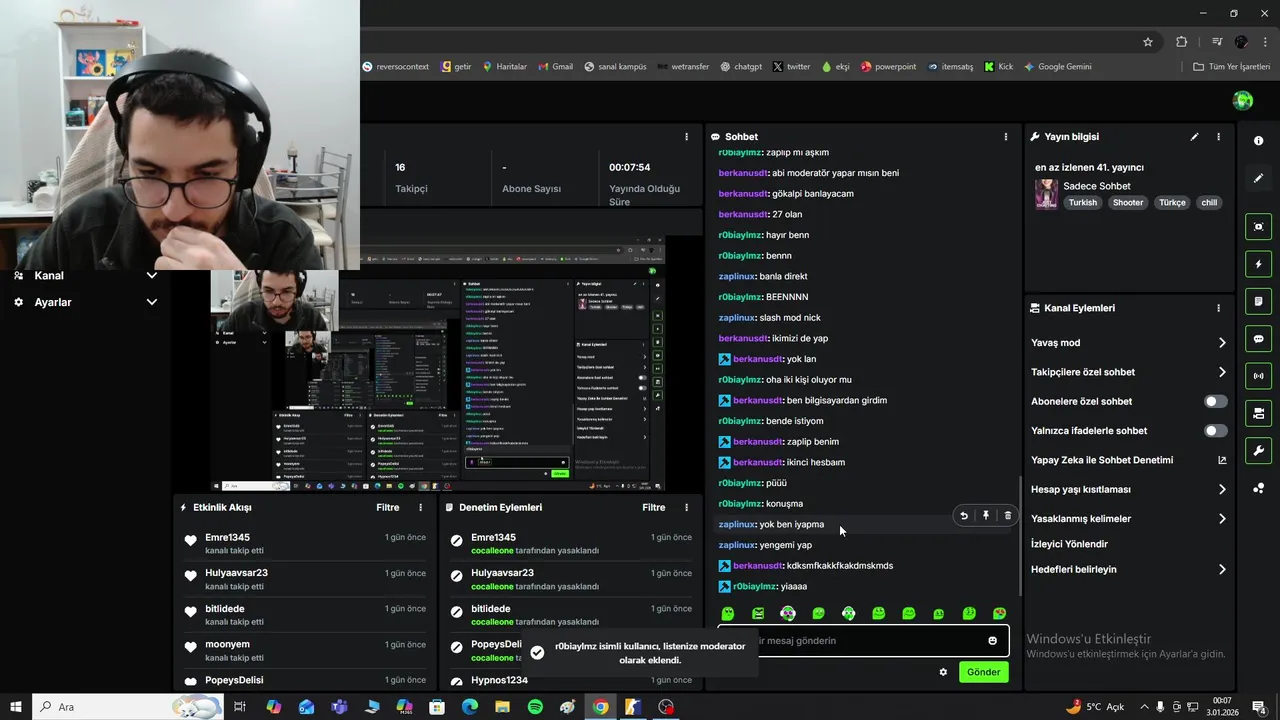
Task: Toggle the stream preview widget icon in sidebar
Action: click(1258, 227)
